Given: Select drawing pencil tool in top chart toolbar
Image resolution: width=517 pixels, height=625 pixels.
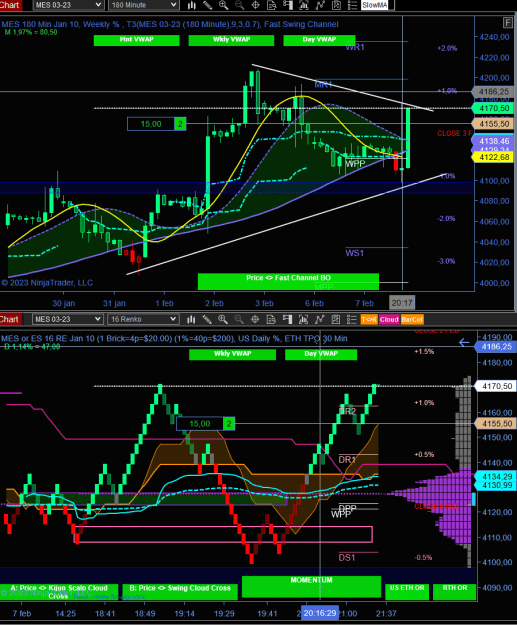Looking at the screenshot, I should (x=207, y=5).
